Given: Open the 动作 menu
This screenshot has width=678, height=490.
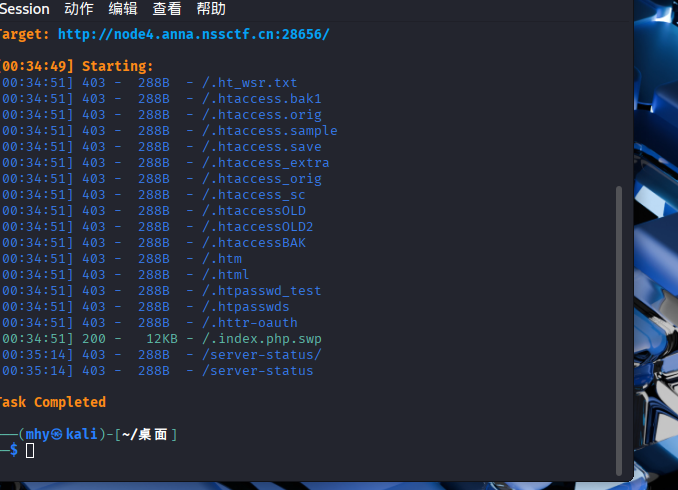Looking at the screenshot, I should tap(79, 9).
